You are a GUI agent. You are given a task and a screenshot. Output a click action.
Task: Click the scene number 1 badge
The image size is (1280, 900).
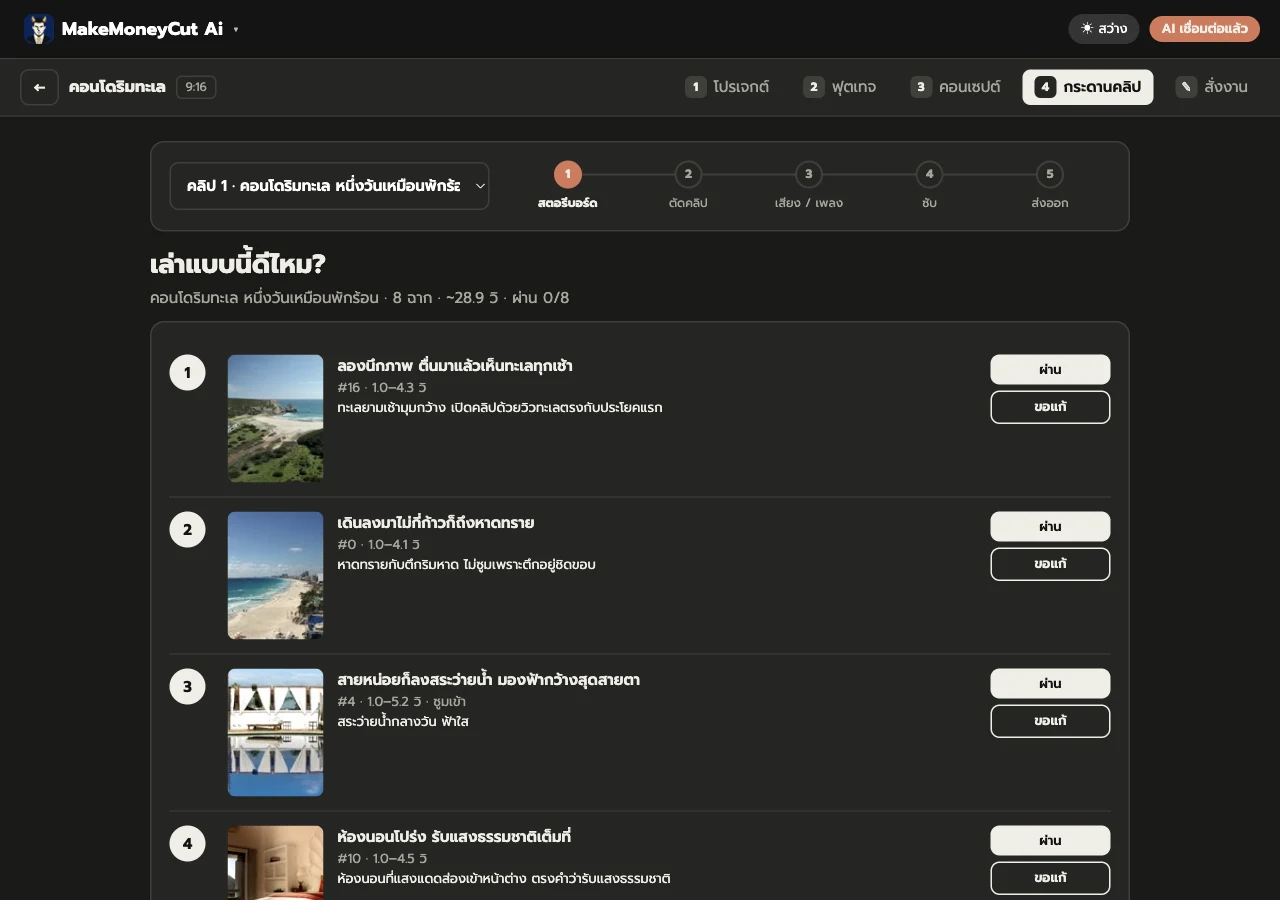(x=187, y=373)
